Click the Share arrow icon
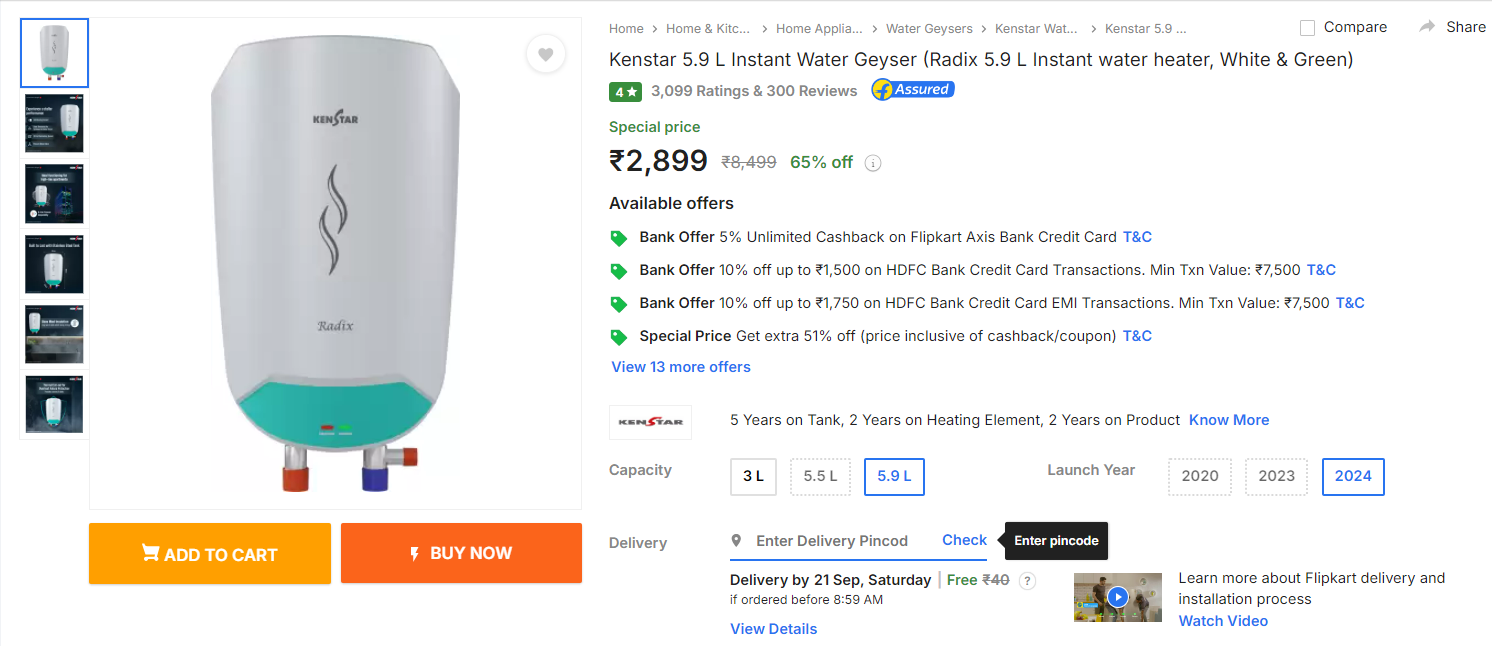The width and height of the screenshot is (1492, 646). coord(1427,27)
